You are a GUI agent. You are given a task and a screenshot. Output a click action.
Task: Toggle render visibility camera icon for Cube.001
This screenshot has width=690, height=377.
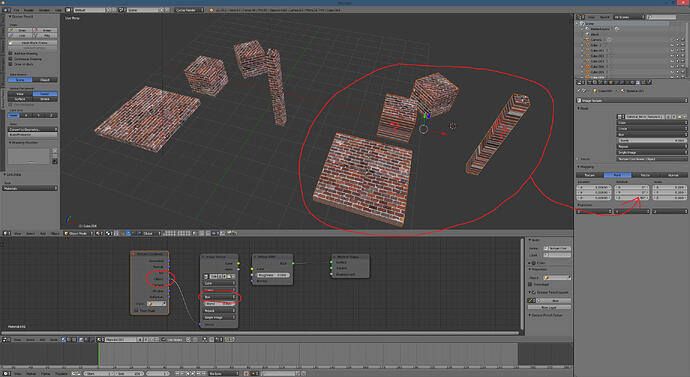tap(683, 51)
